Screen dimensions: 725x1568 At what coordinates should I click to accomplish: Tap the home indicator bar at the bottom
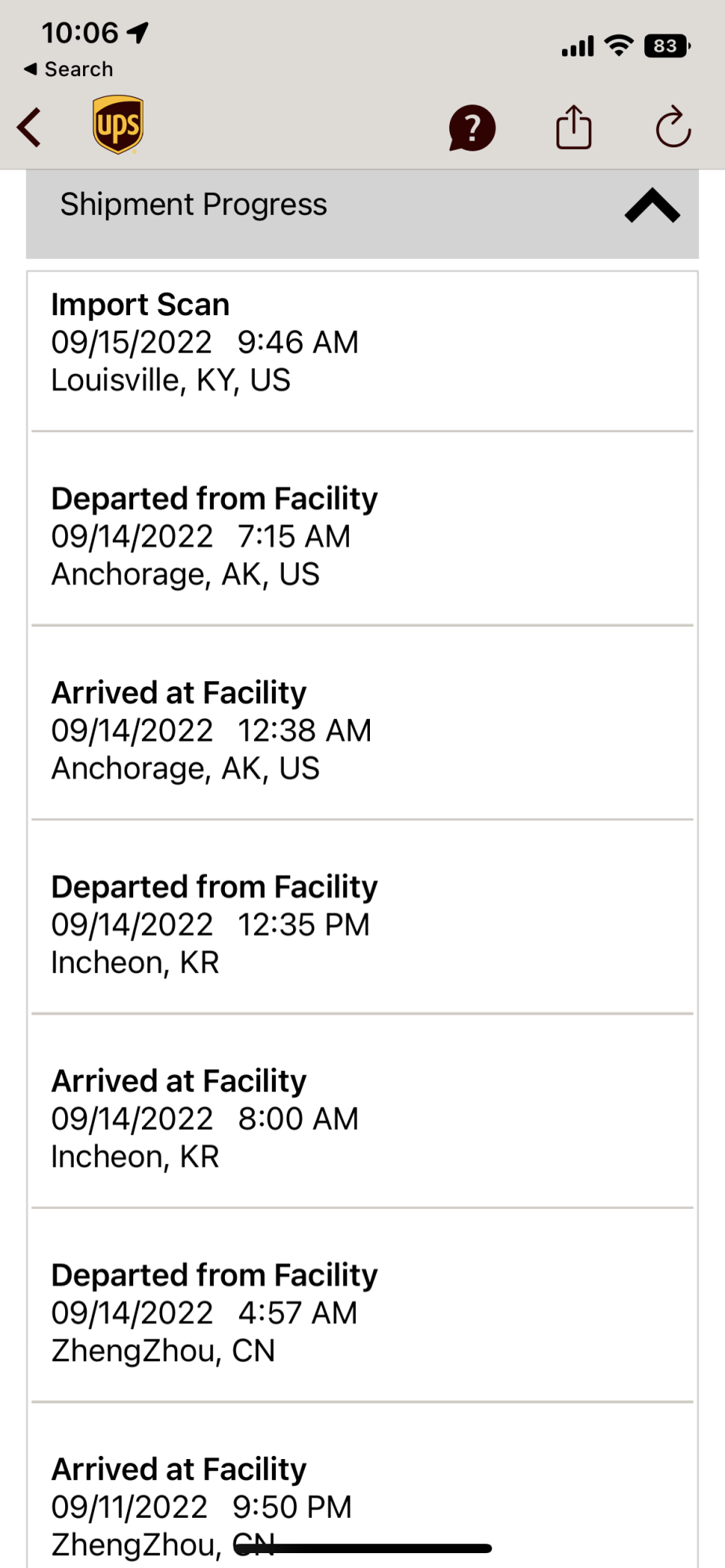(x=363, y=1548)
